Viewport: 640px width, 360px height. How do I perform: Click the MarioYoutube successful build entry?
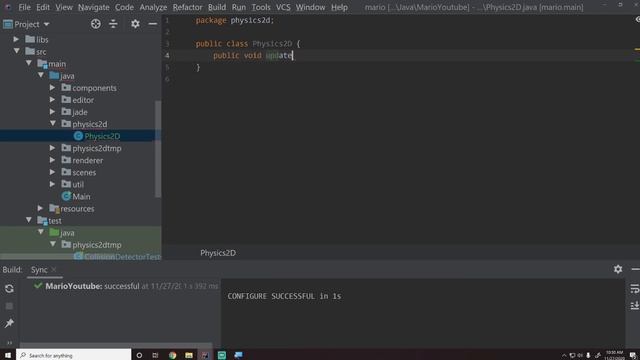click(127, 286)
